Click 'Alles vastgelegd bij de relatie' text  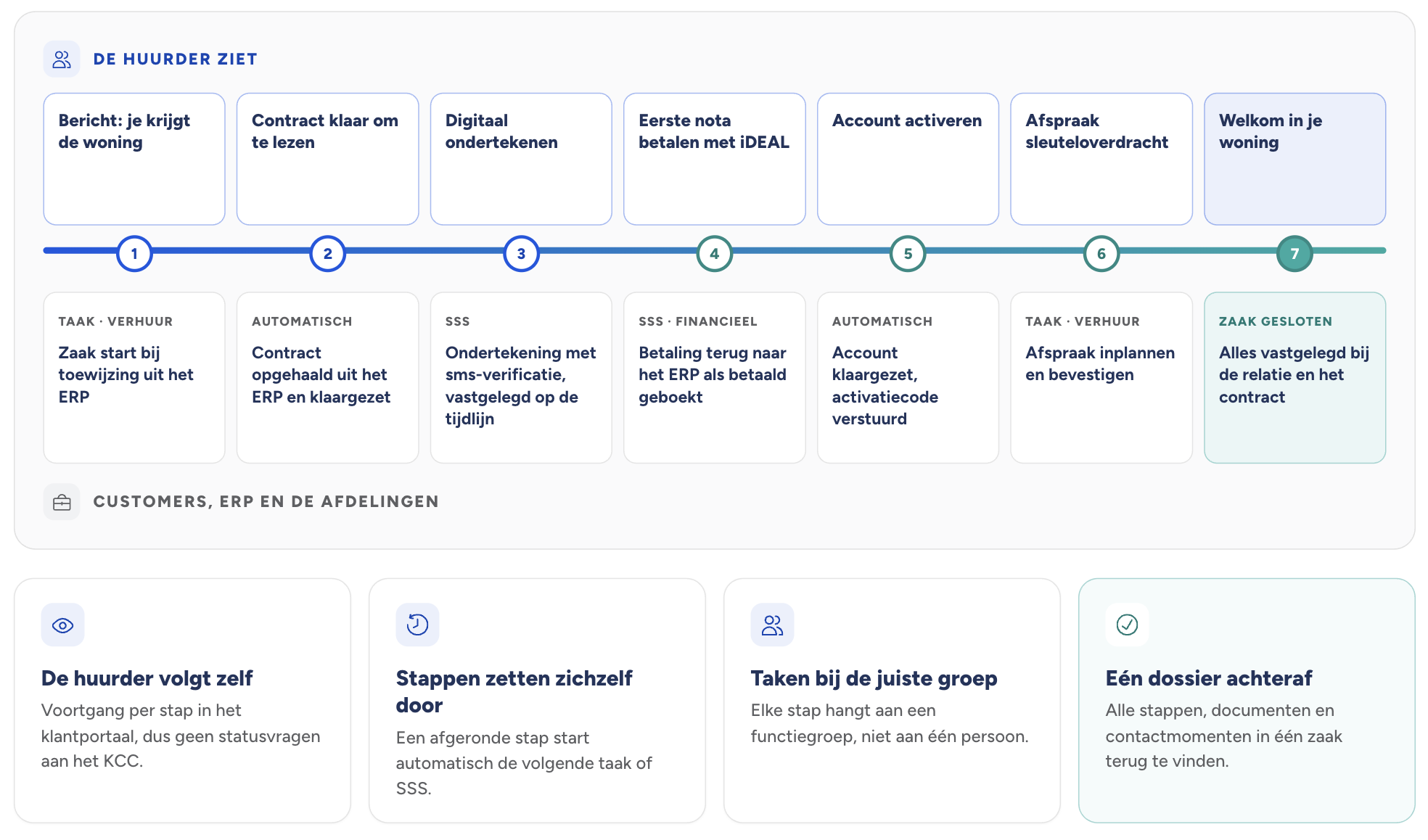pos(1294,374)
